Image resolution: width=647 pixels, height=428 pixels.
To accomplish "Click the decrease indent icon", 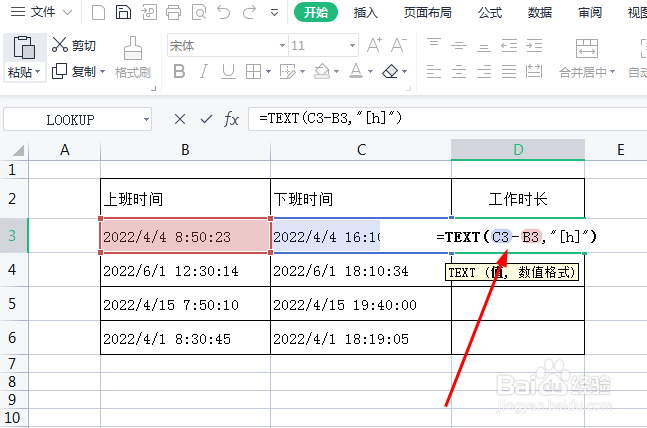I will pyautogui.click(x=509, y=45).
